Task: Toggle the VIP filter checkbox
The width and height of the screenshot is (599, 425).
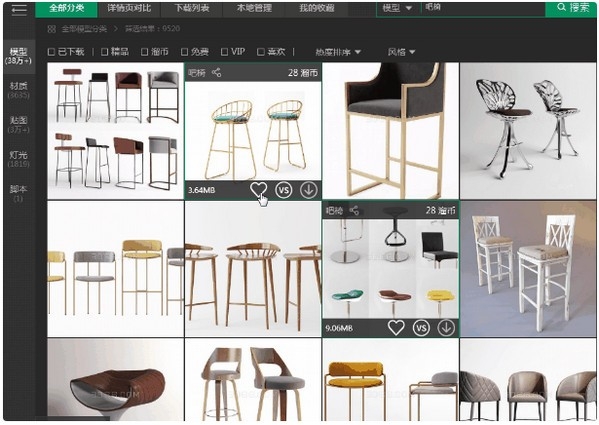Action: pos(225,52)
